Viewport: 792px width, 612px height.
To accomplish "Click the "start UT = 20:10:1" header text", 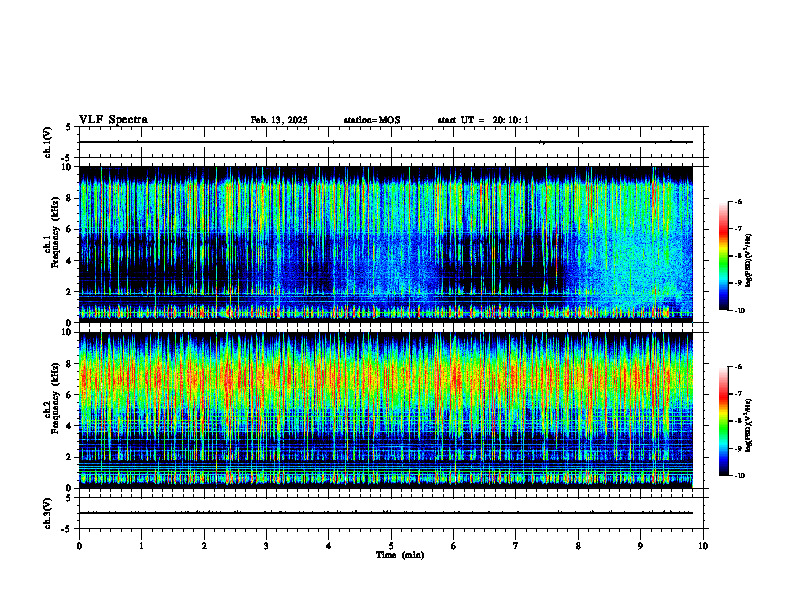I will pyautogui.click(x=483, y=120).
